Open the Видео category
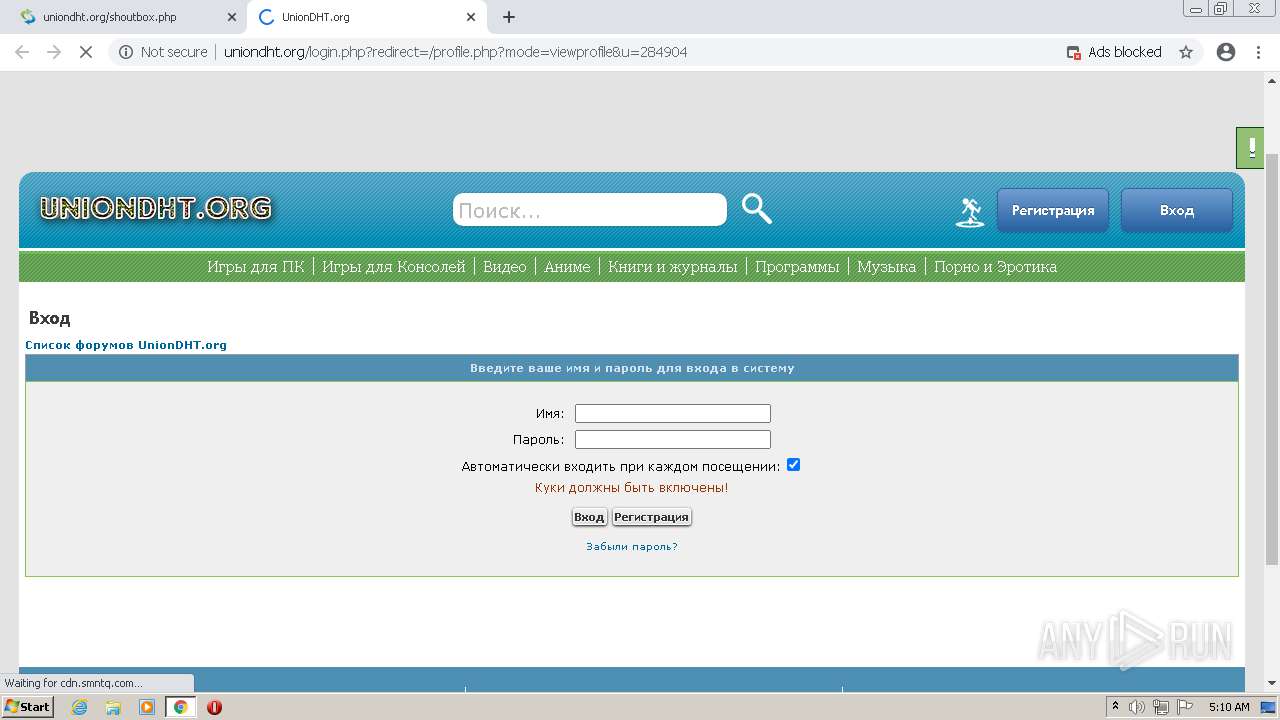The image size is (1280, 720). 505,267
